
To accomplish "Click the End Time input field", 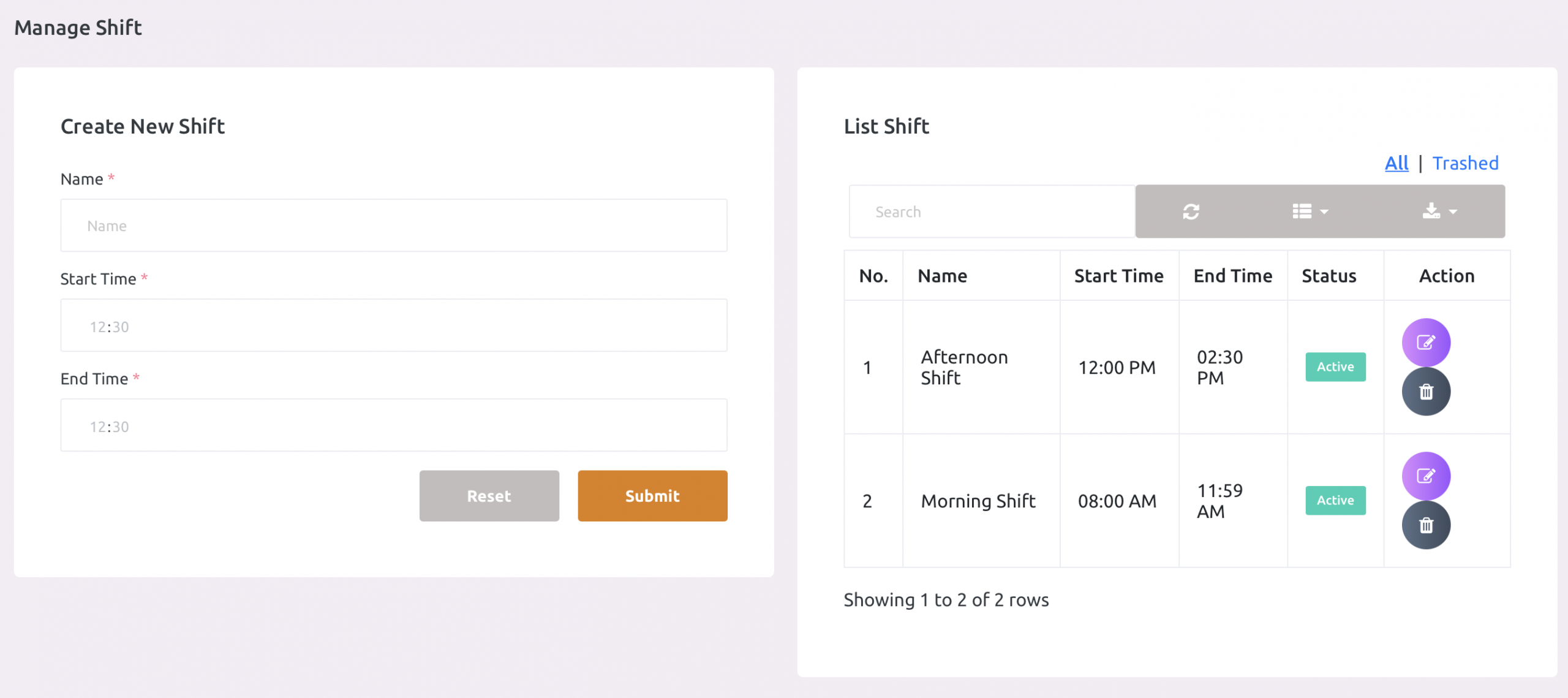I will coord(393,425).
